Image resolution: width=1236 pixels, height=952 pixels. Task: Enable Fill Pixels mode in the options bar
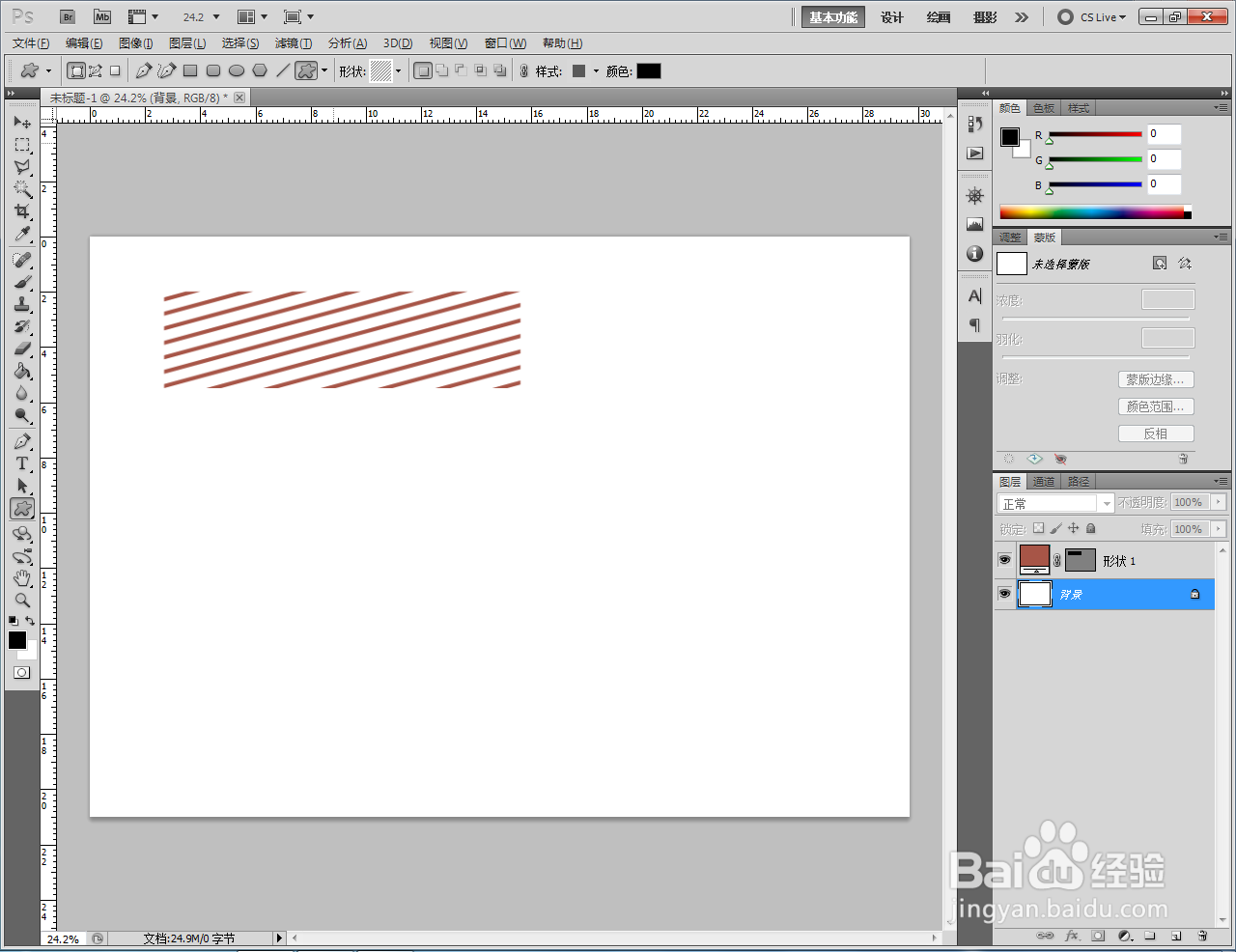pos(115,70)
